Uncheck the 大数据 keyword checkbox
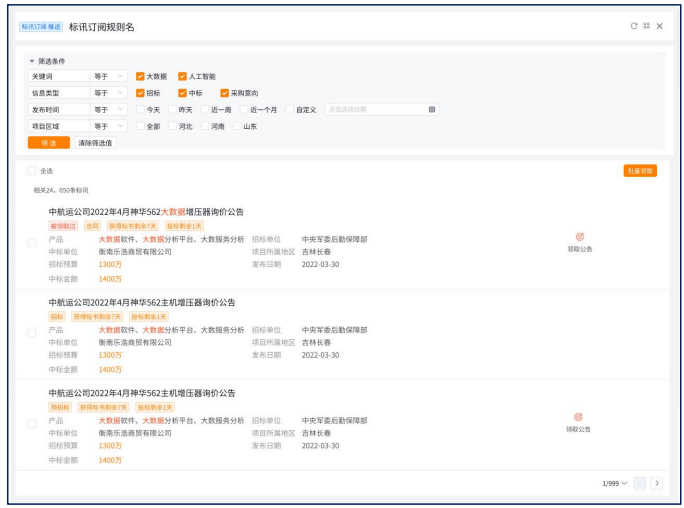 pyautogui.click(x=140, y=76)
